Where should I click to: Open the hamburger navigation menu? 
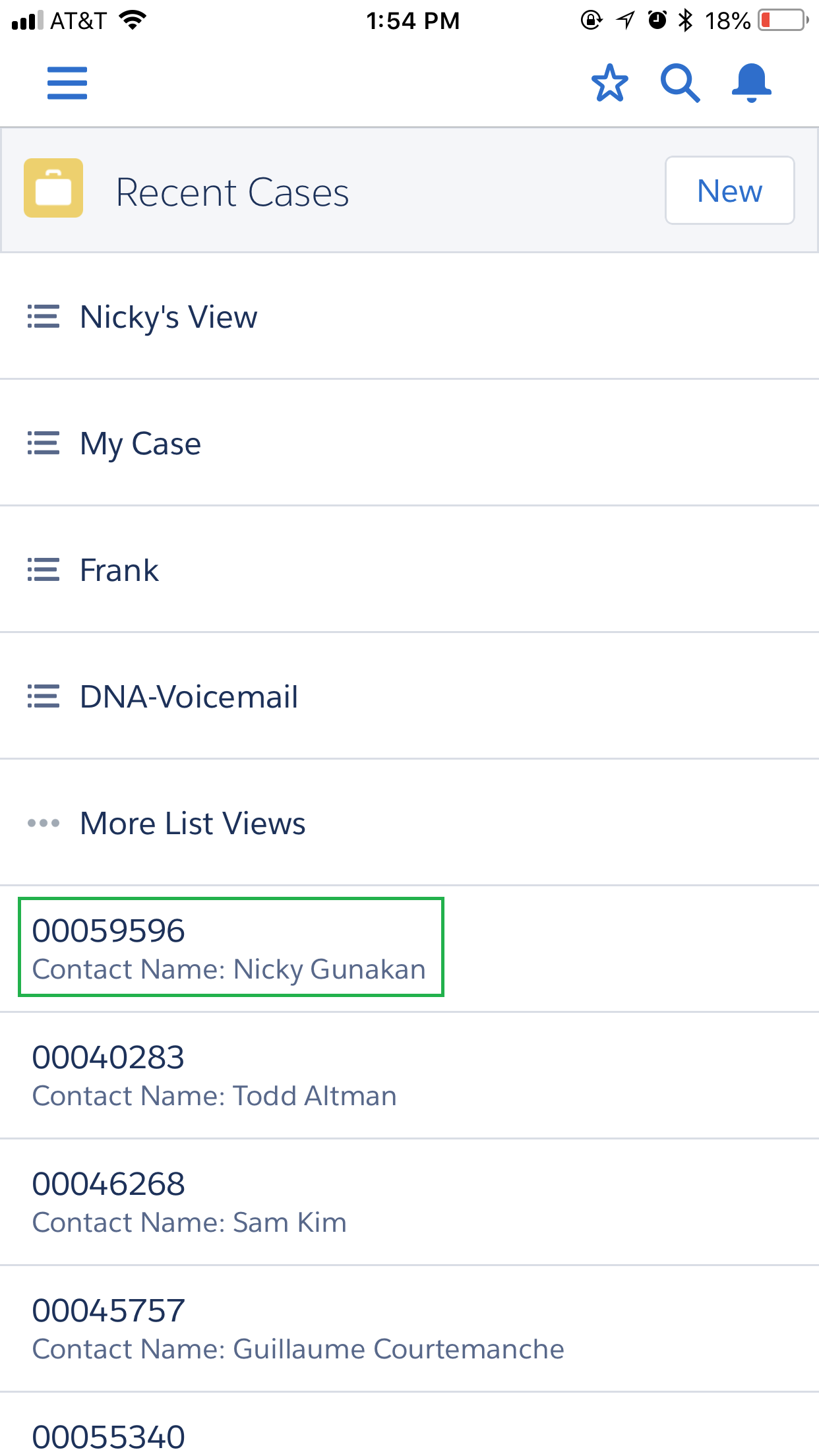click(67, 83)
